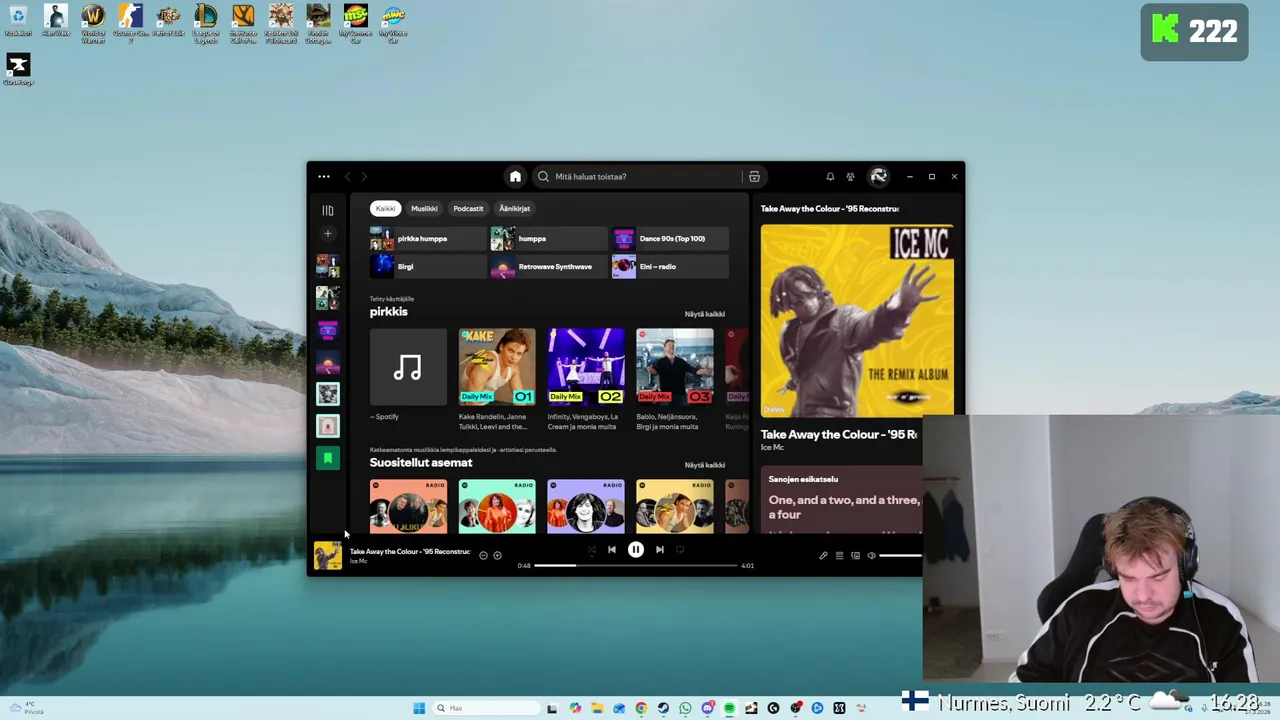
Task: Click now-playing album thumbnail in player bar
Action: pos(327,556)
